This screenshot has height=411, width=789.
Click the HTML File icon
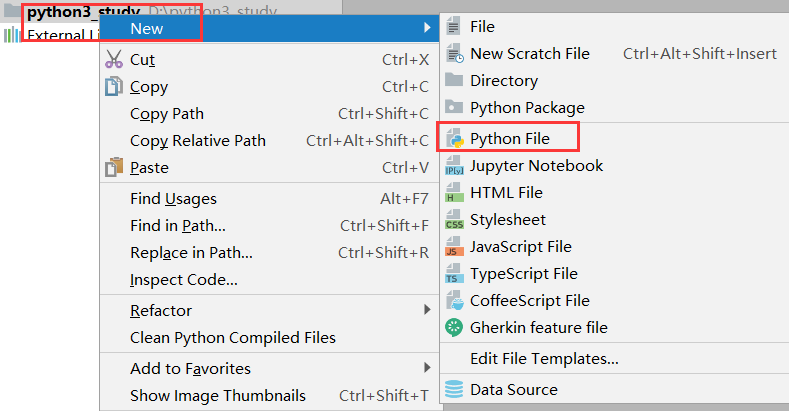tap(455, 193)
